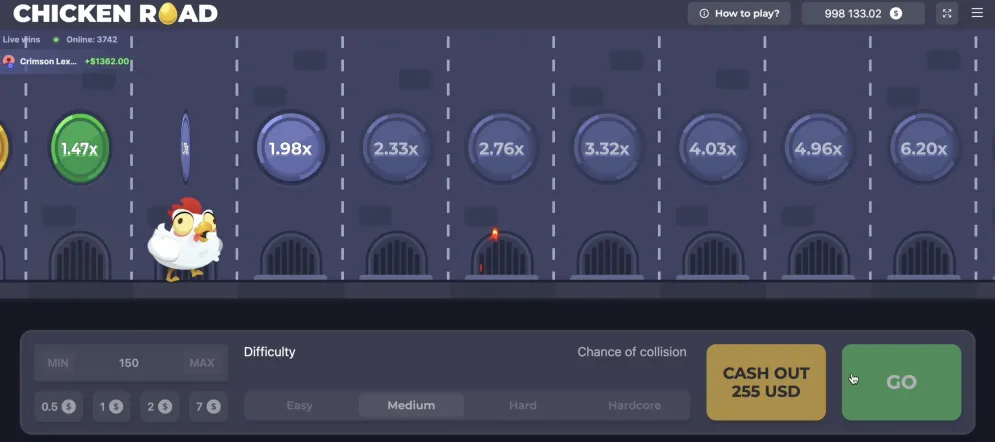Click the fullscreen expand icon

(947, 13)
